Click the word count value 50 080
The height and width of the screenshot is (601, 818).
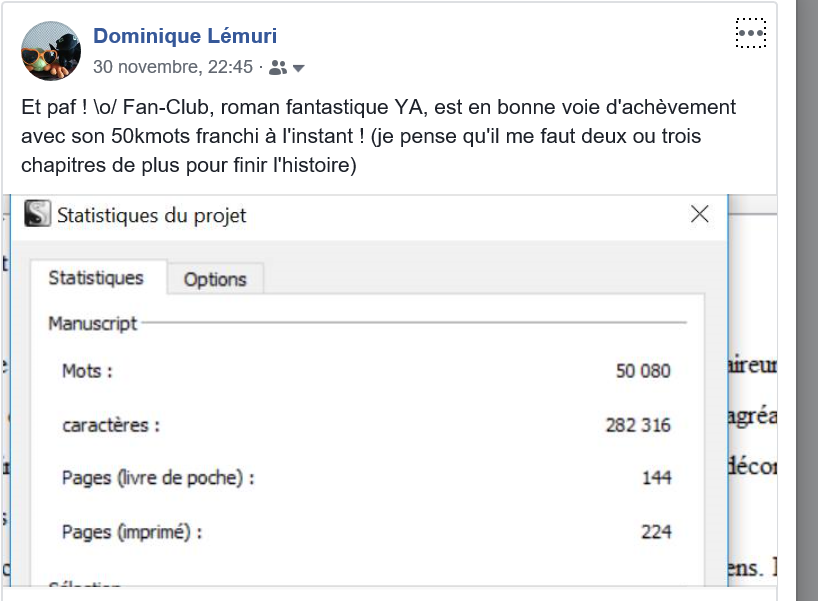pyautogui.click(x=643, y=371)
